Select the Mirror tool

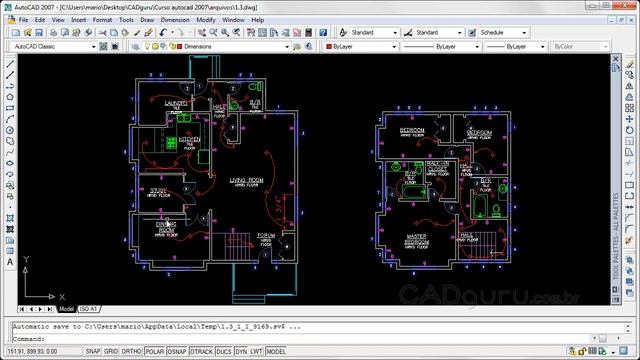point(630,86)
